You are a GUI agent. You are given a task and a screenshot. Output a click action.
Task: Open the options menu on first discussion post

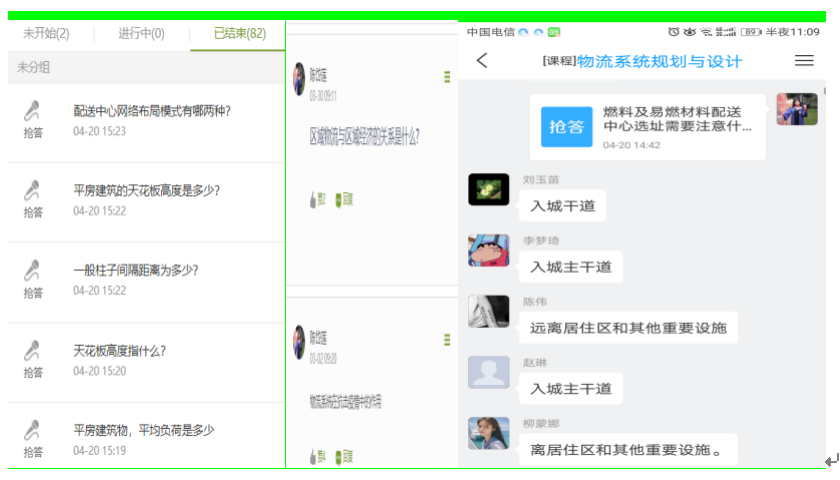coord(447,78)
